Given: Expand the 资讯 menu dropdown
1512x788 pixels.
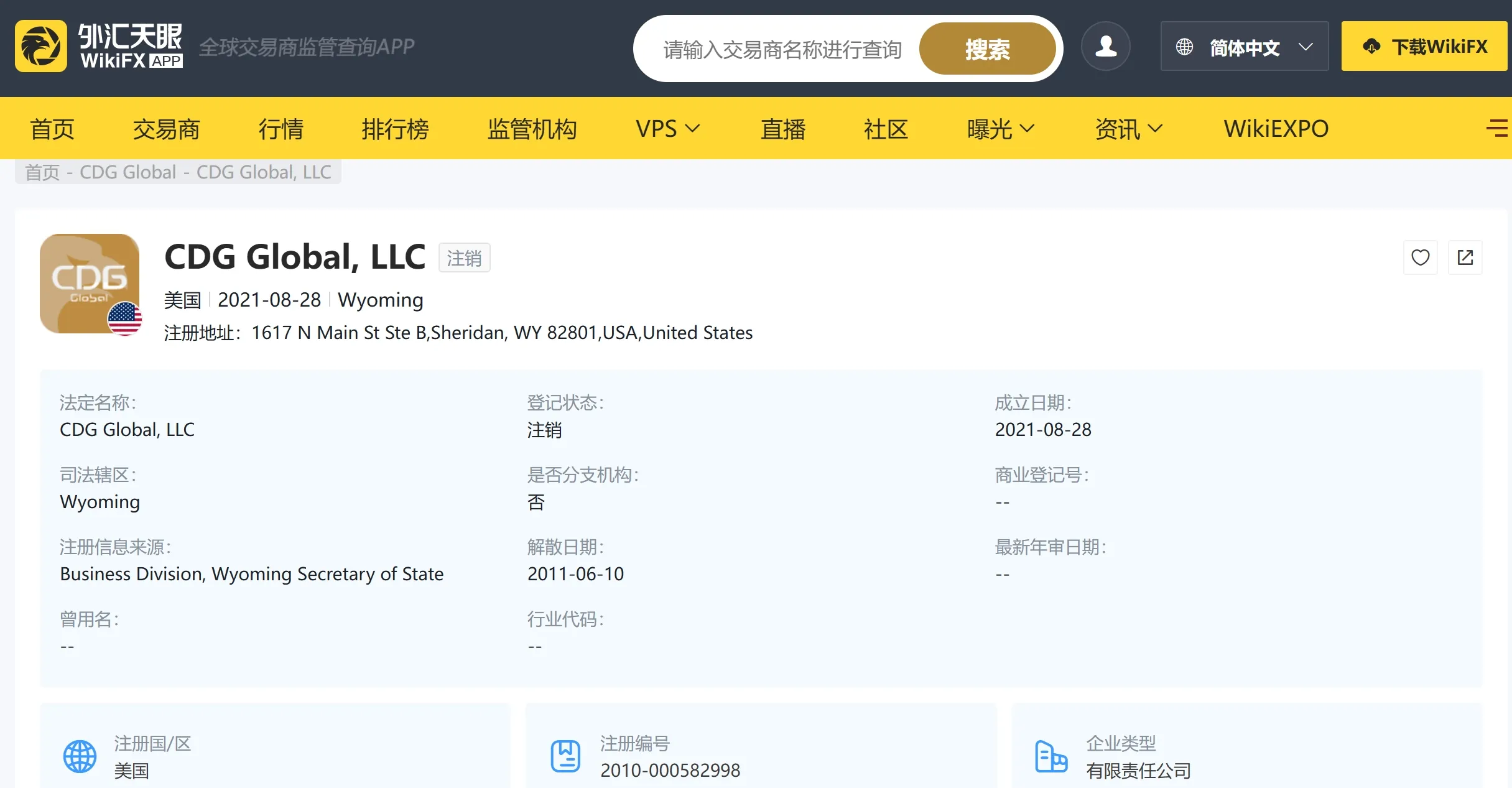Looking at the screenshot, I should click(1129, 129).
